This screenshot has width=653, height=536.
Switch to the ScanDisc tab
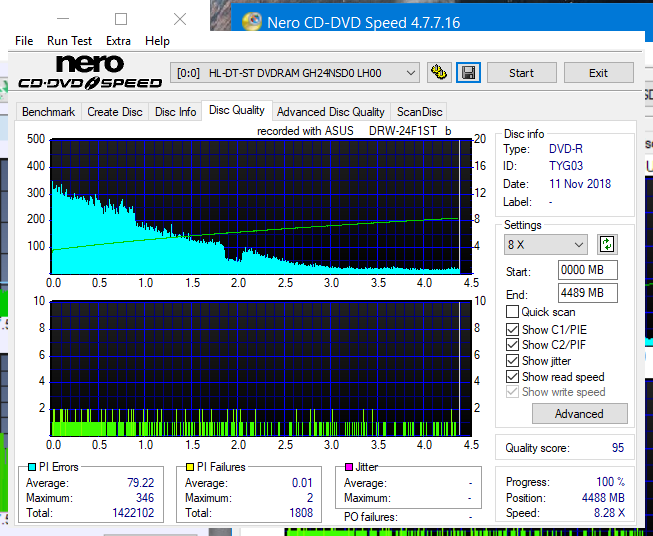pos(419,112)
